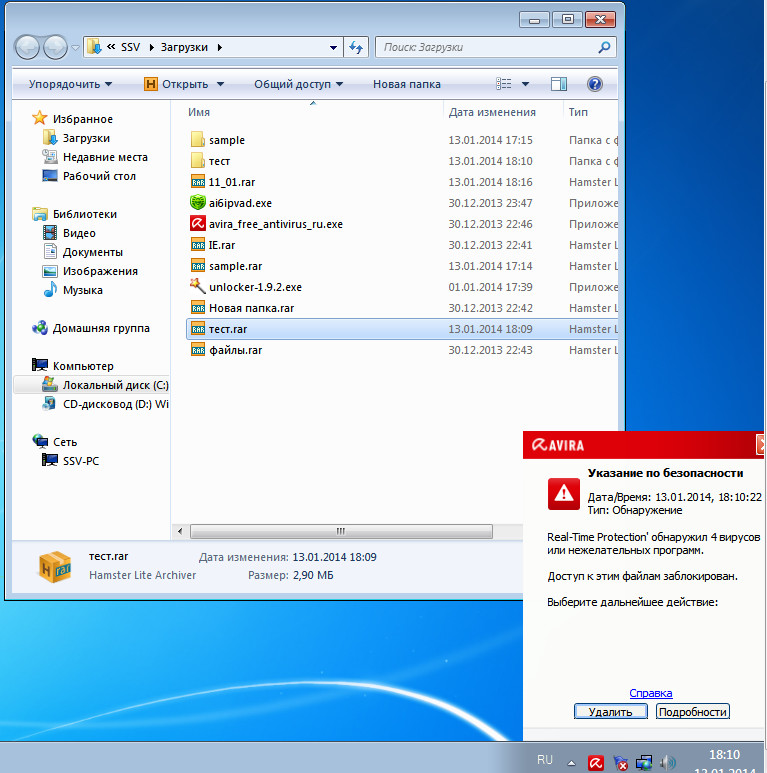Click the Avira icon in system tray
Viewport: 767px width, 773px height.
point(595,763)
